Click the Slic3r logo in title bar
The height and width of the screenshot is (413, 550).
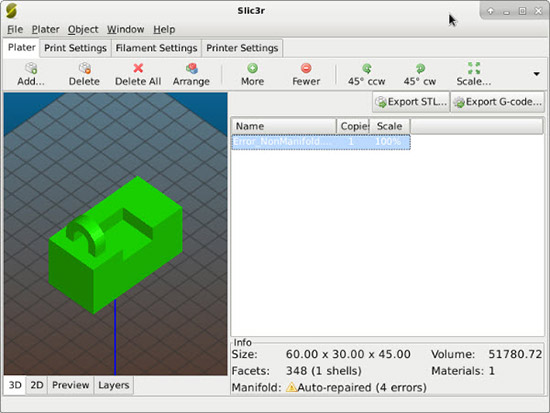coord(11,11)
